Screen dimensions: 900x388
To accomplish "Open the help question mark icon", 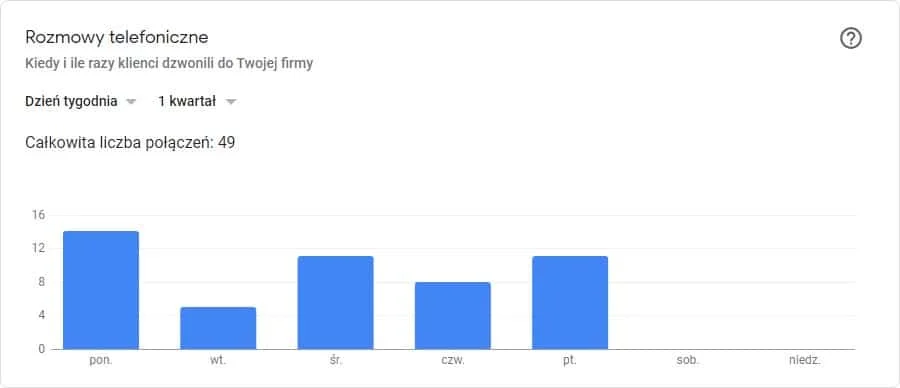I will click(851, 38).
